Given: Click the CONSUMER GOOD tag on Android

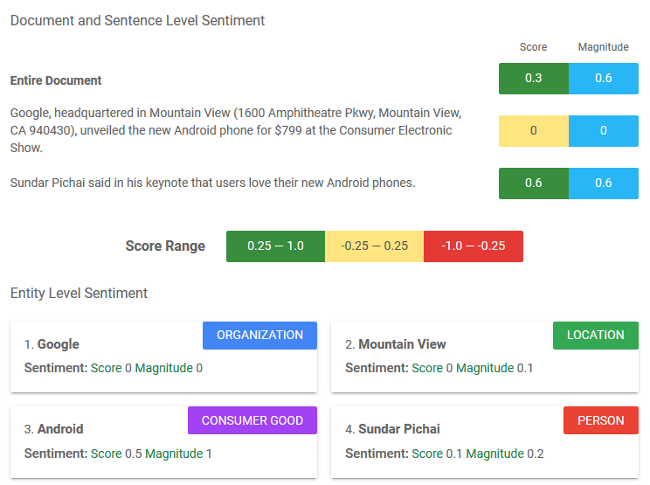Looking at the screenshot, I should [x=252, y=420].
